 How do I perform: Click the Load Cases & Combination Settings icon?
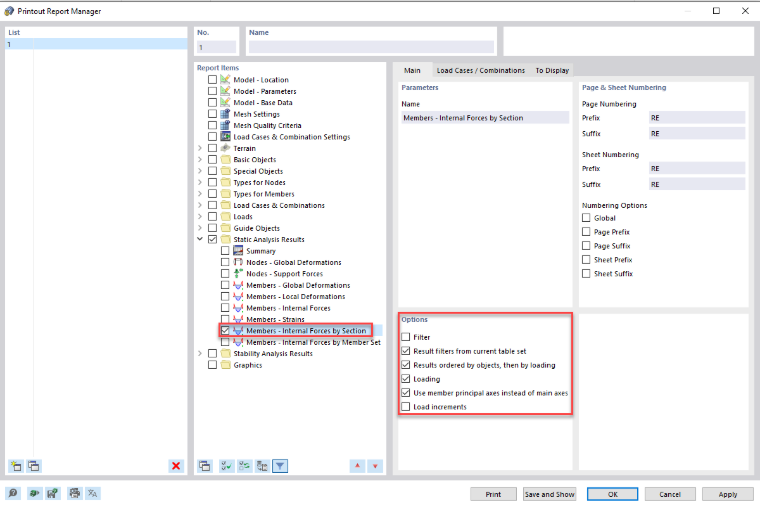(x=225, y=137)
